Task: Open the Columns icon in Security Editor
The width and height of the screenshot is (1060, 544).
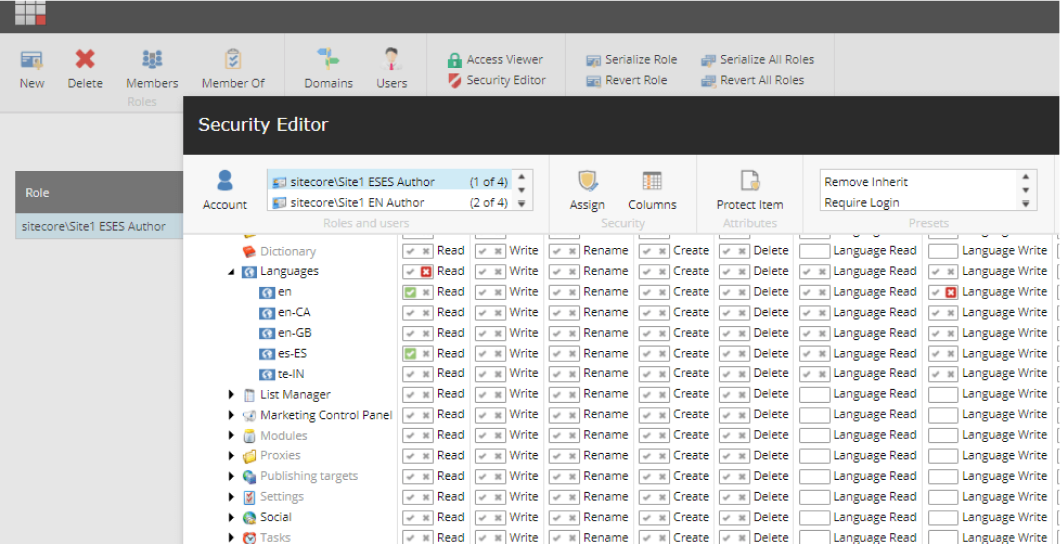Action: [x=652, y=182]
